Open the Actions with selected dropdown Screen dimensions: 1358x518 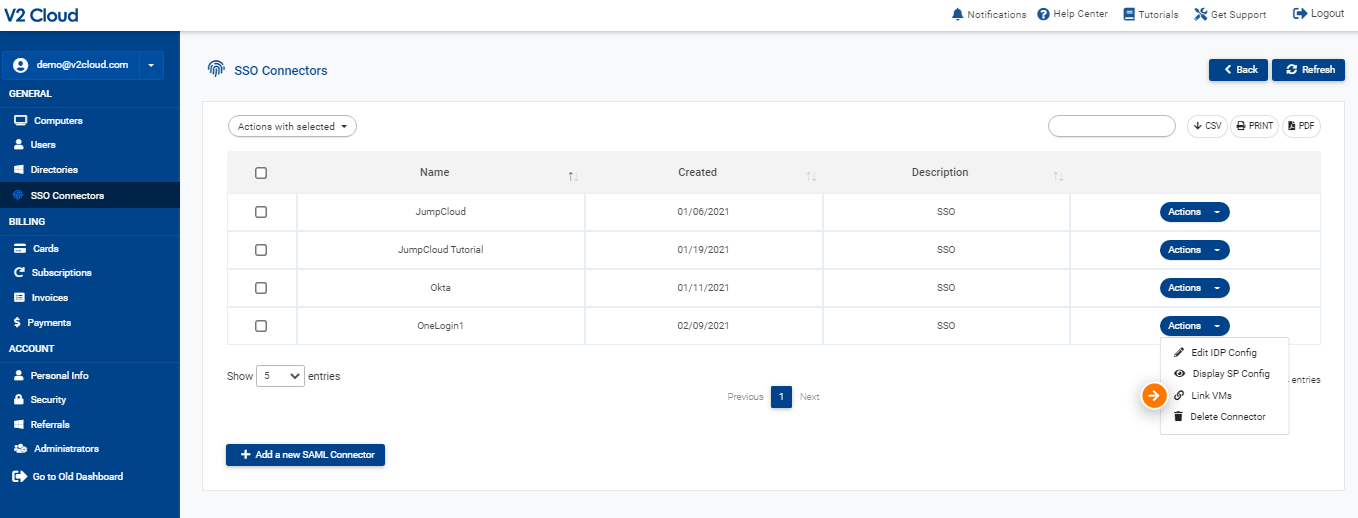pos(292,127)
